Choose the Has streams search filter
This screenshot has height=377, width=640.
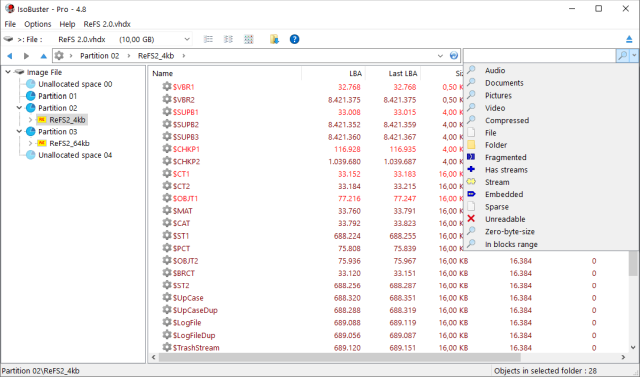[506, 170]
